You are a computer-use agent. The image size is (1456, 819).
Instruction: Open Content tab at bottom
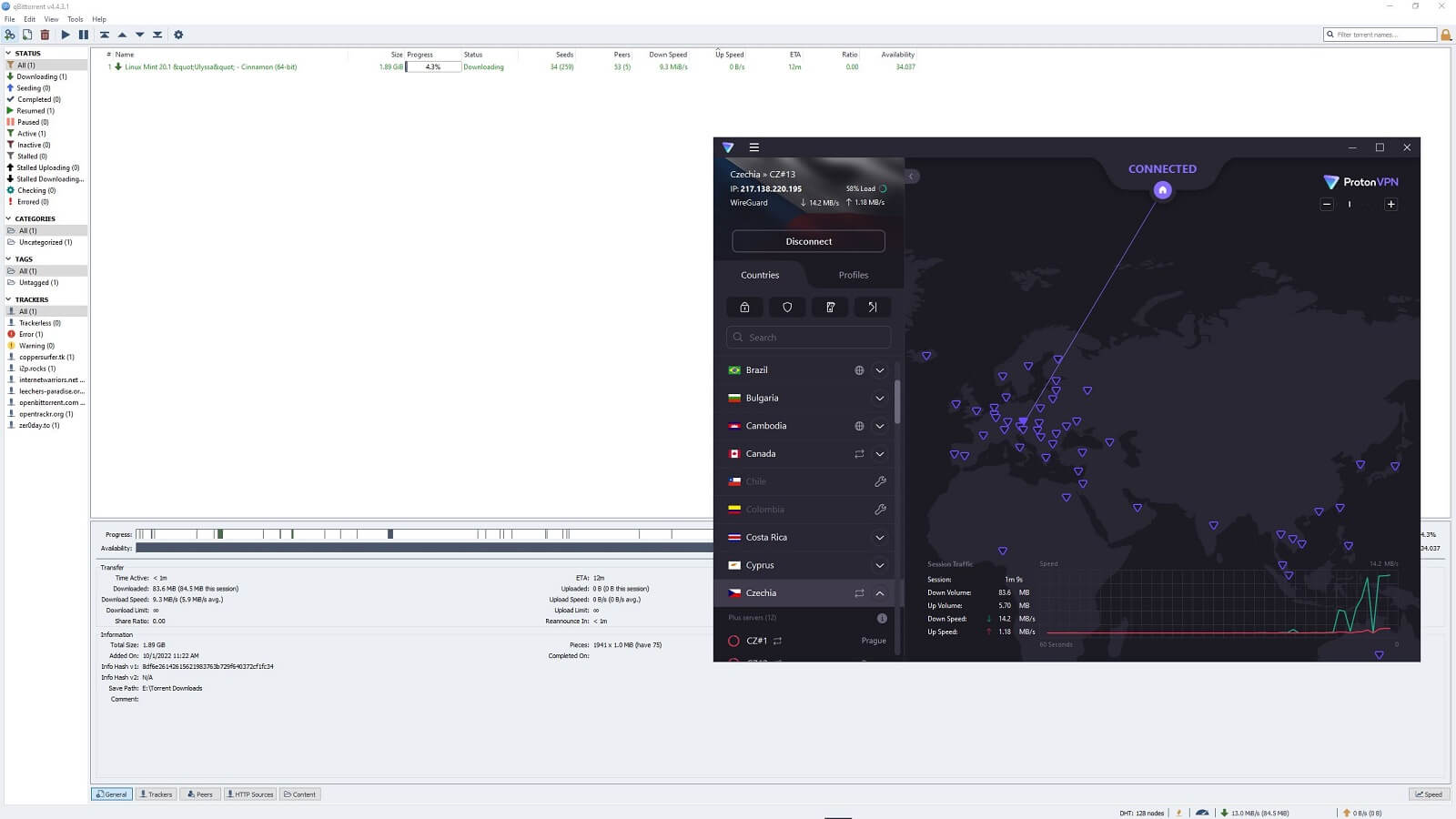299,794
